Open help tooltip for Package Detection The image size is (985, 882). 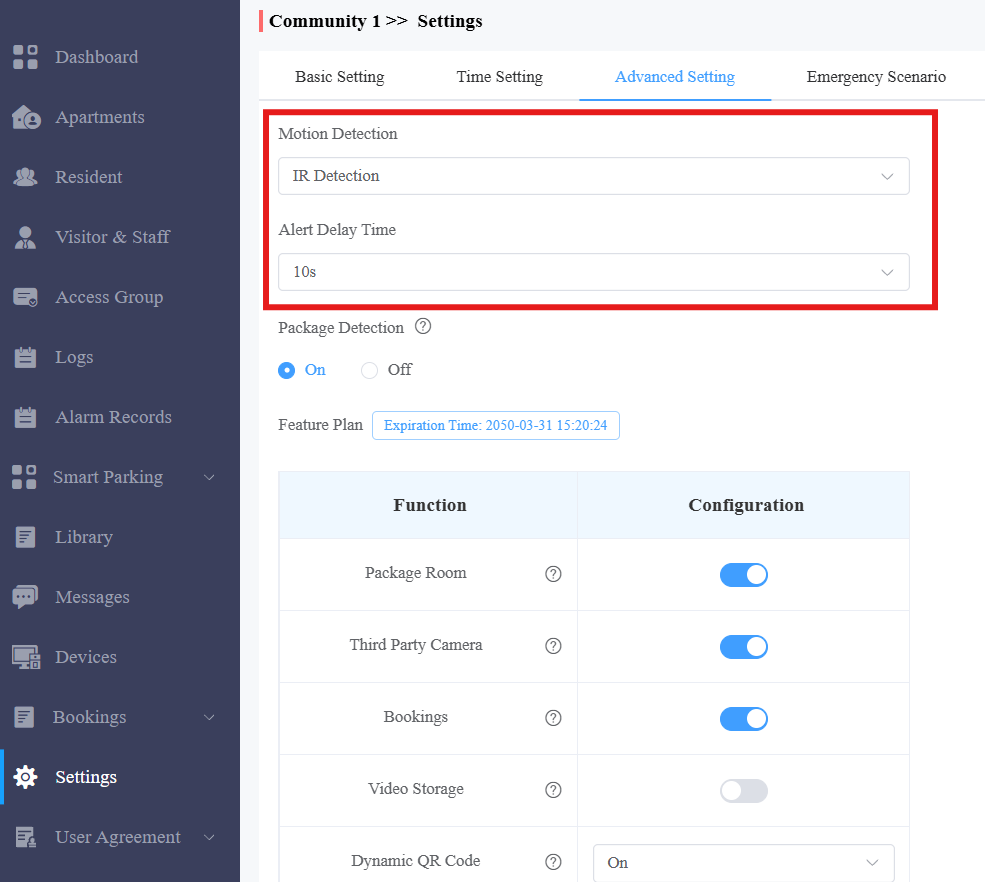pyautogui.click(x=423, y=327)
